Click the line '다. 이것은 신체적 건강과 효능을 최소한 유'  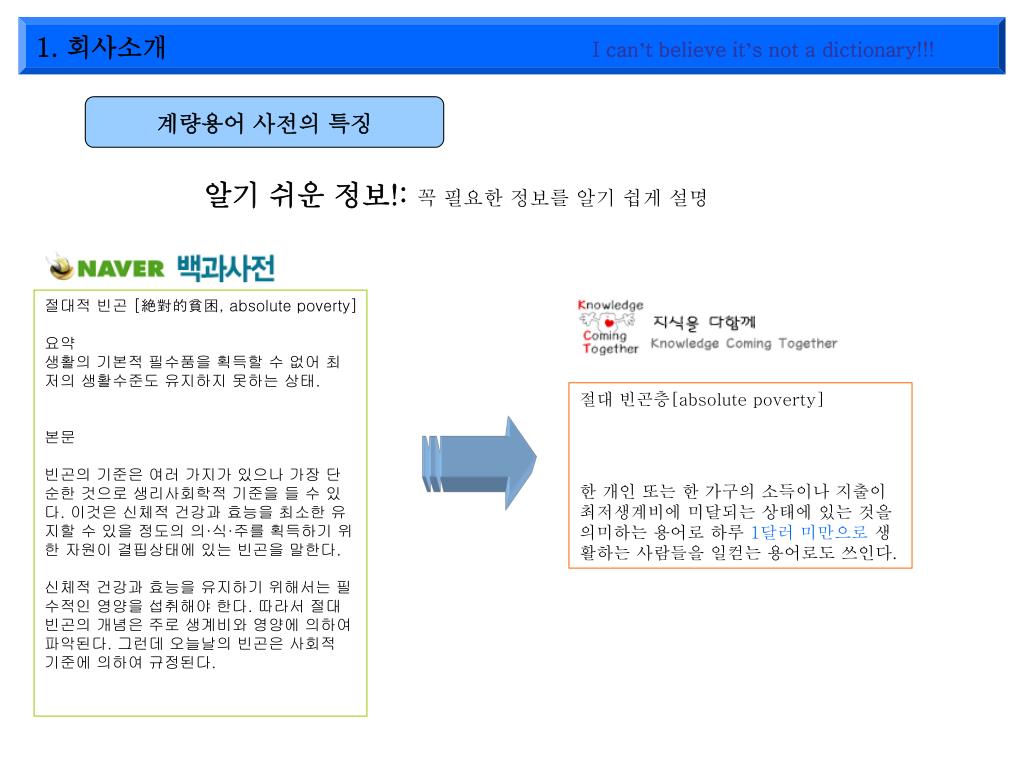tap(195, 512)
